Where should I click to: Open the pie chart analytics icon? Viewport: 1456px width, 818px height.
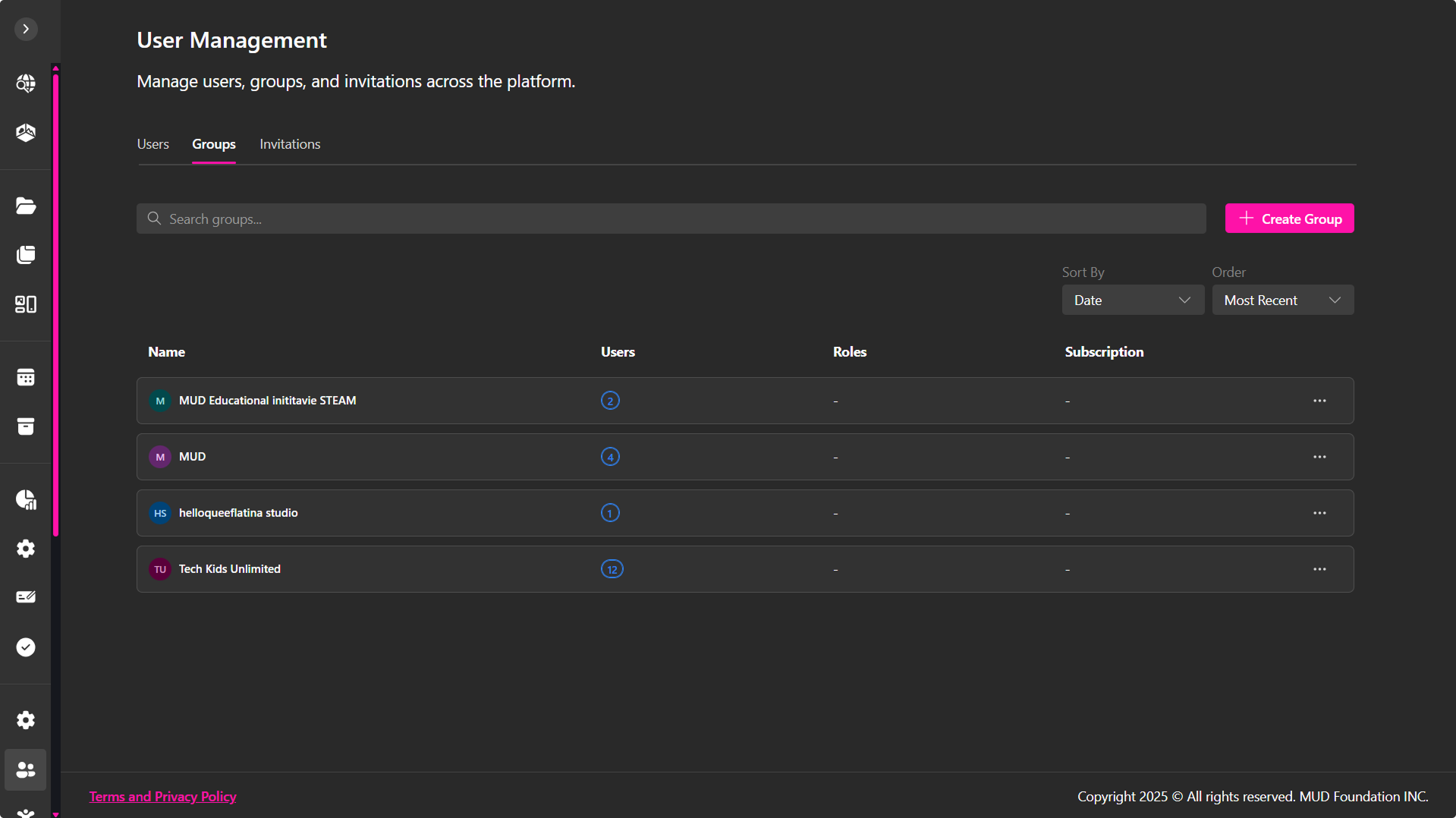coord(26,499)
